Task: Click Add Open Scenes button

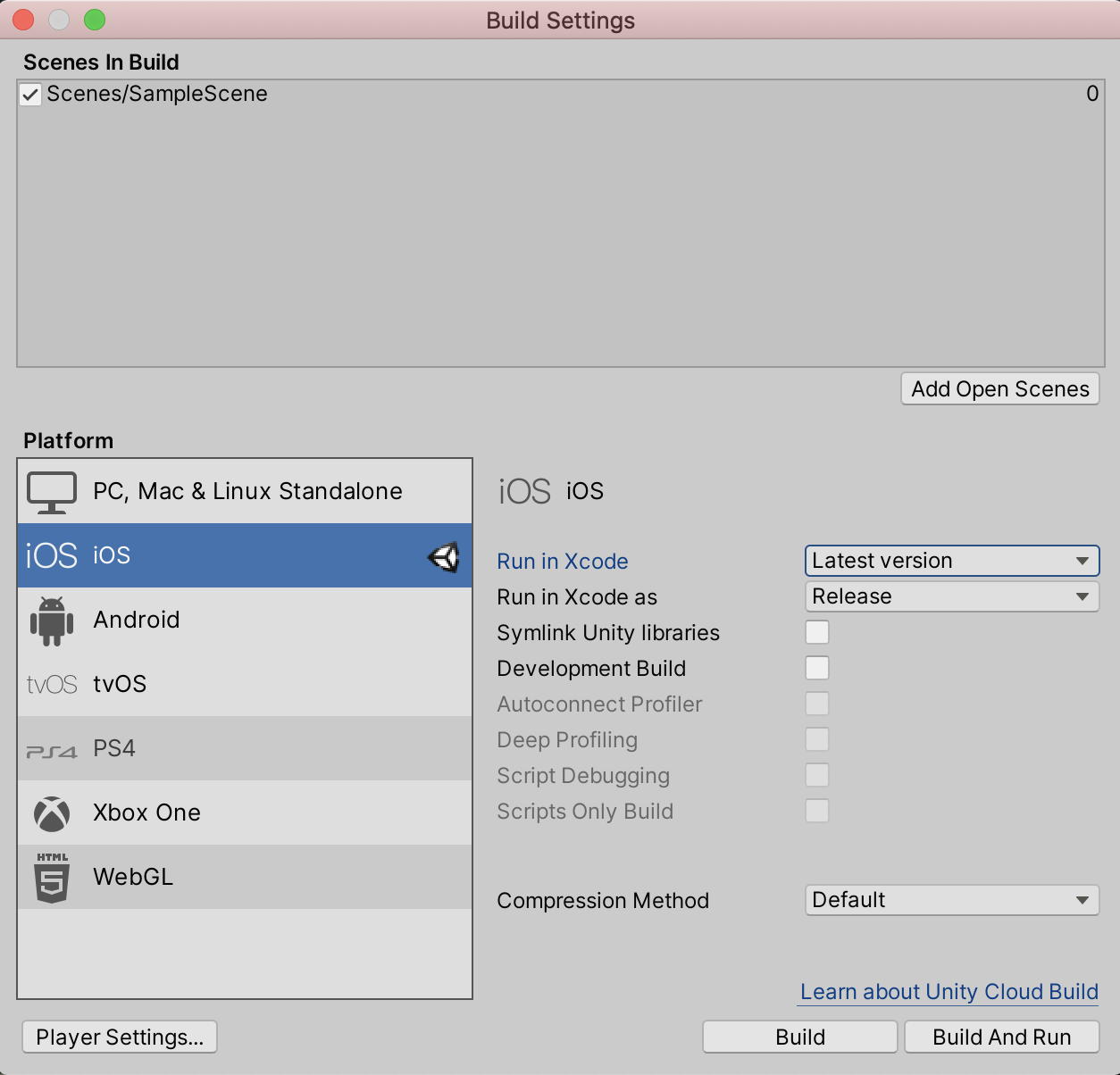Action: [1000, 389]
